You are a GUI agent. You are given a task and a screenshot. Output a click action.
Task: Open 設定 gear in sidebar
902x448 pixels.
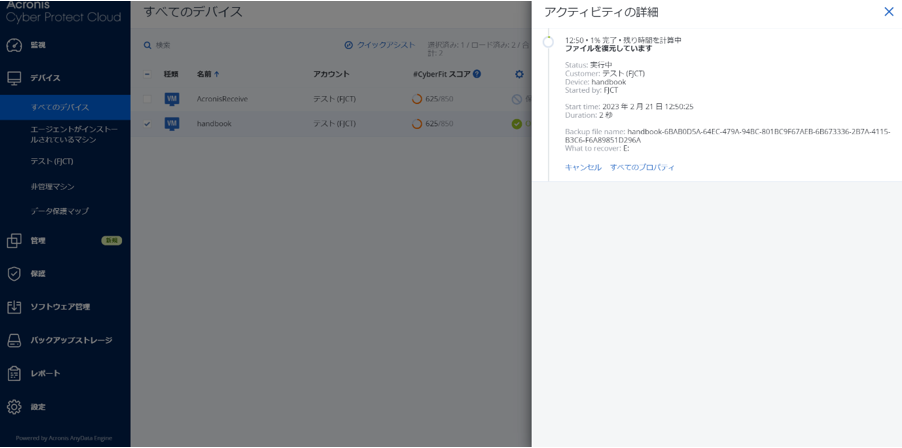point(14,407)
